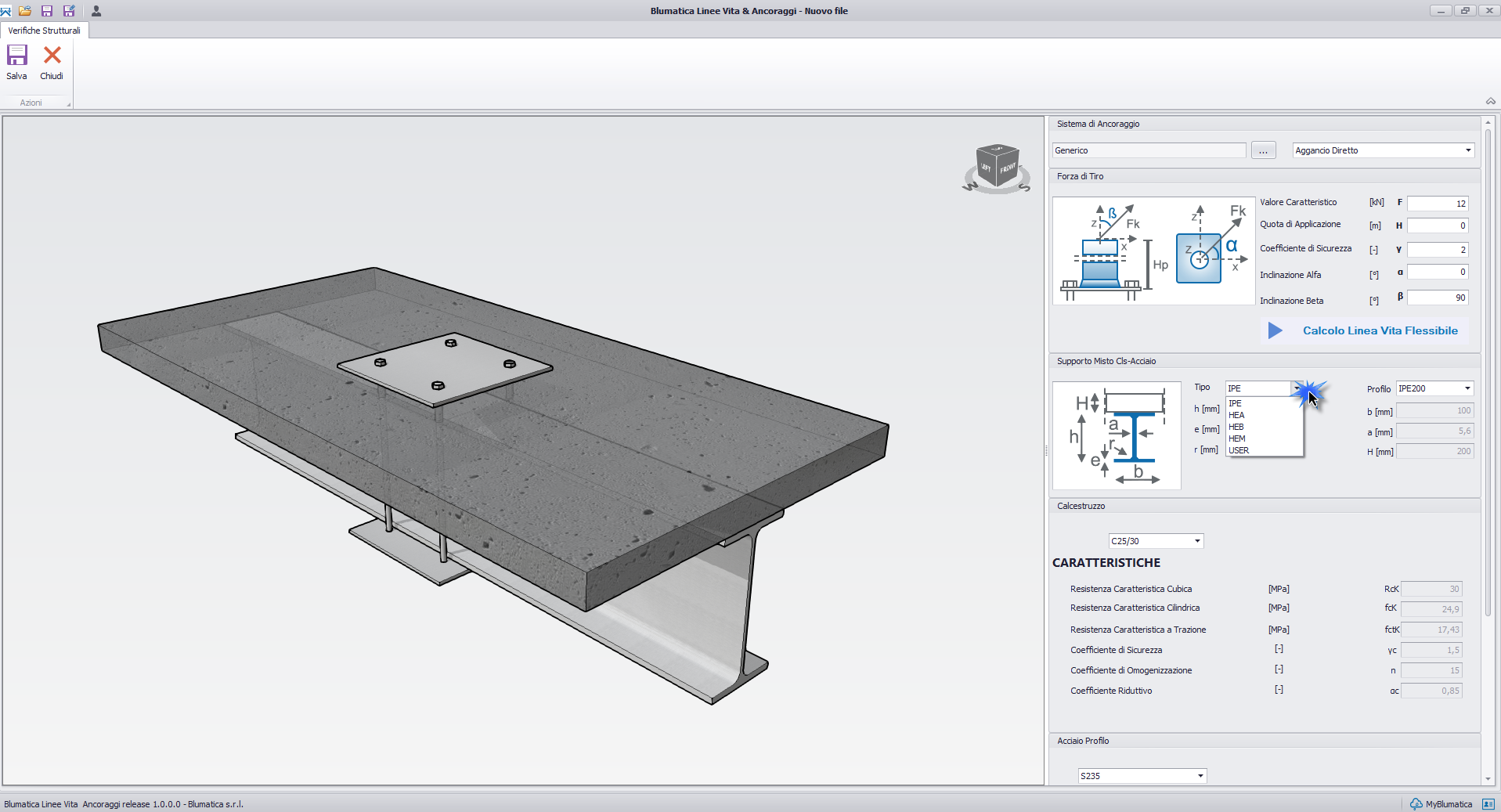This screenshot has width=1501, height=812.
Task: Click the user profile icon in title bar
Action: pos(96,11)
